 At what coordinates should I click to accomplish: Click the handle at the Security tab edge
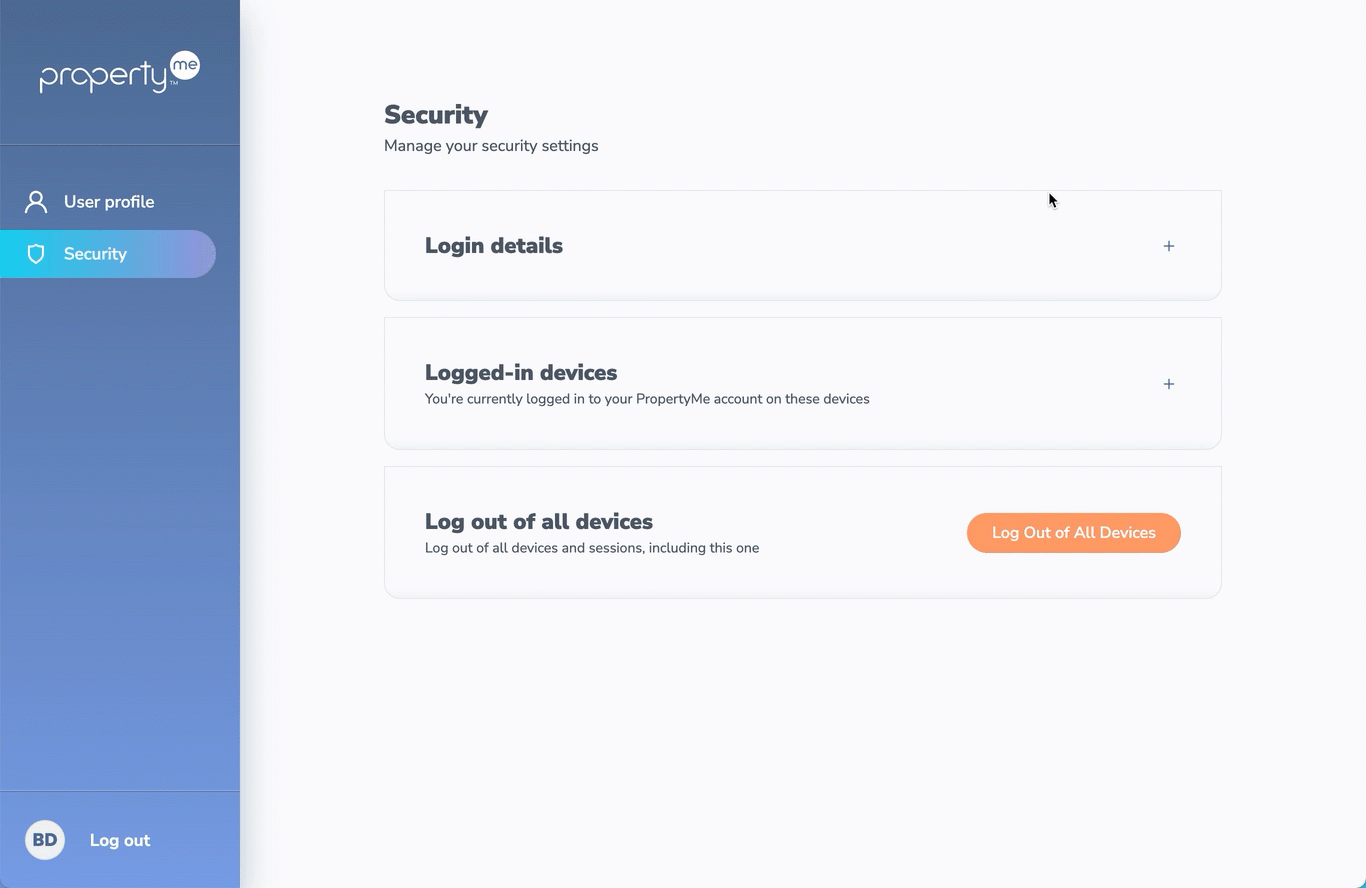pyautogui.click(x=211, y=254)
